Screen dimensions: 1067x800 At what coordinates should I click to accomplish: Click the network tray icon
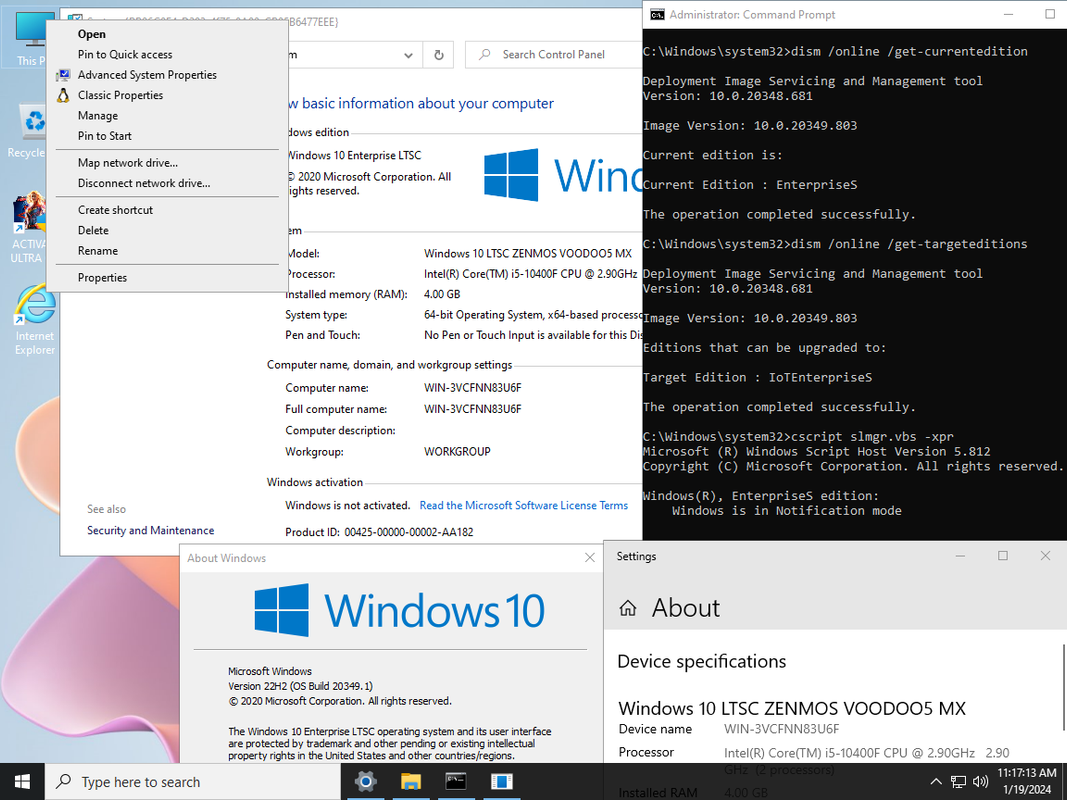click(958, 782)
